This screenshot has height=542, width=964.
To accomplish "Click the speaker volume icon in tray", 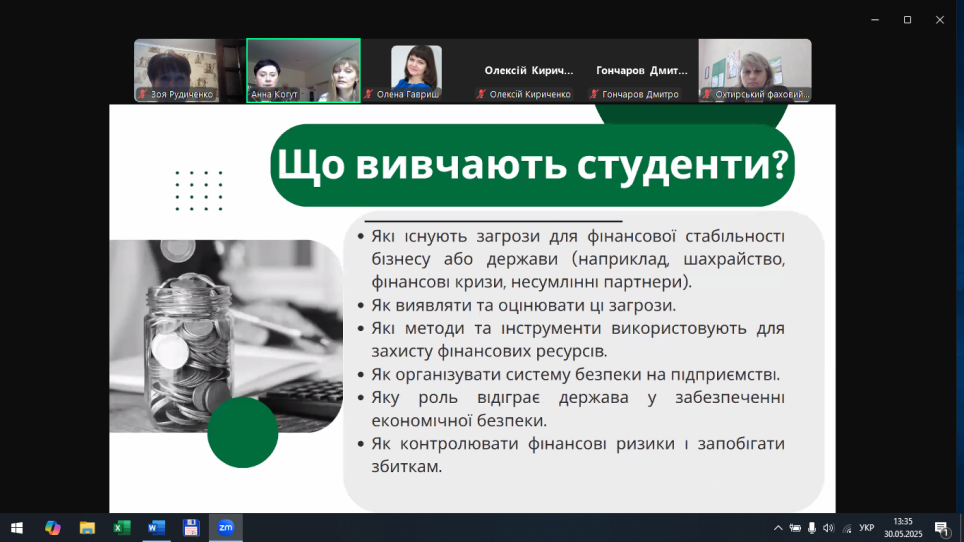I will tap(829, 527).
